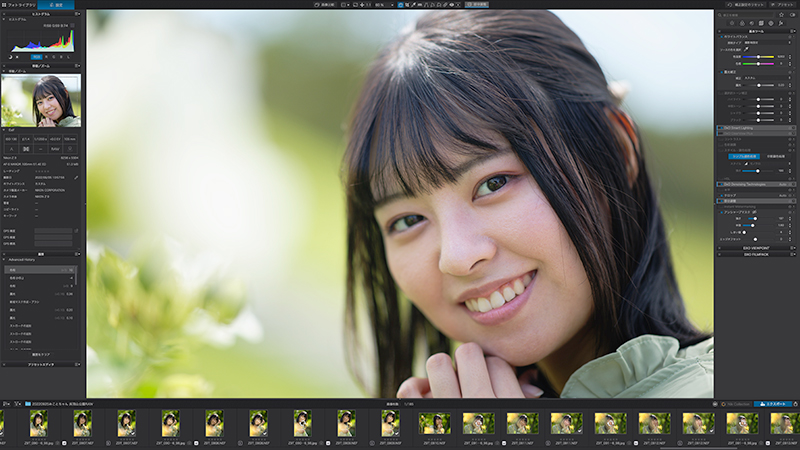
Task: Open the filmstrip filter funnel icon
Action: pos(17,404)
